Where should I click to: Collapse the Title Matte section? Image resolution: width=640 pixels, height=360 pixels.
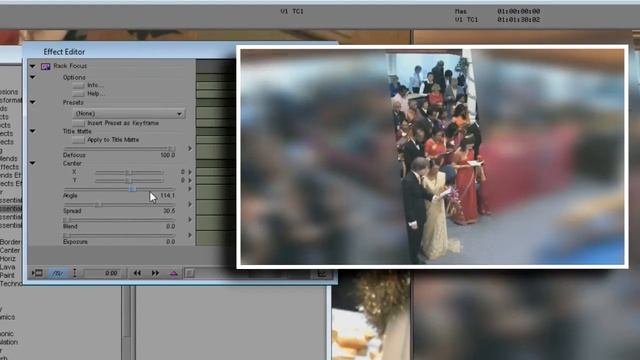(32, 131)
